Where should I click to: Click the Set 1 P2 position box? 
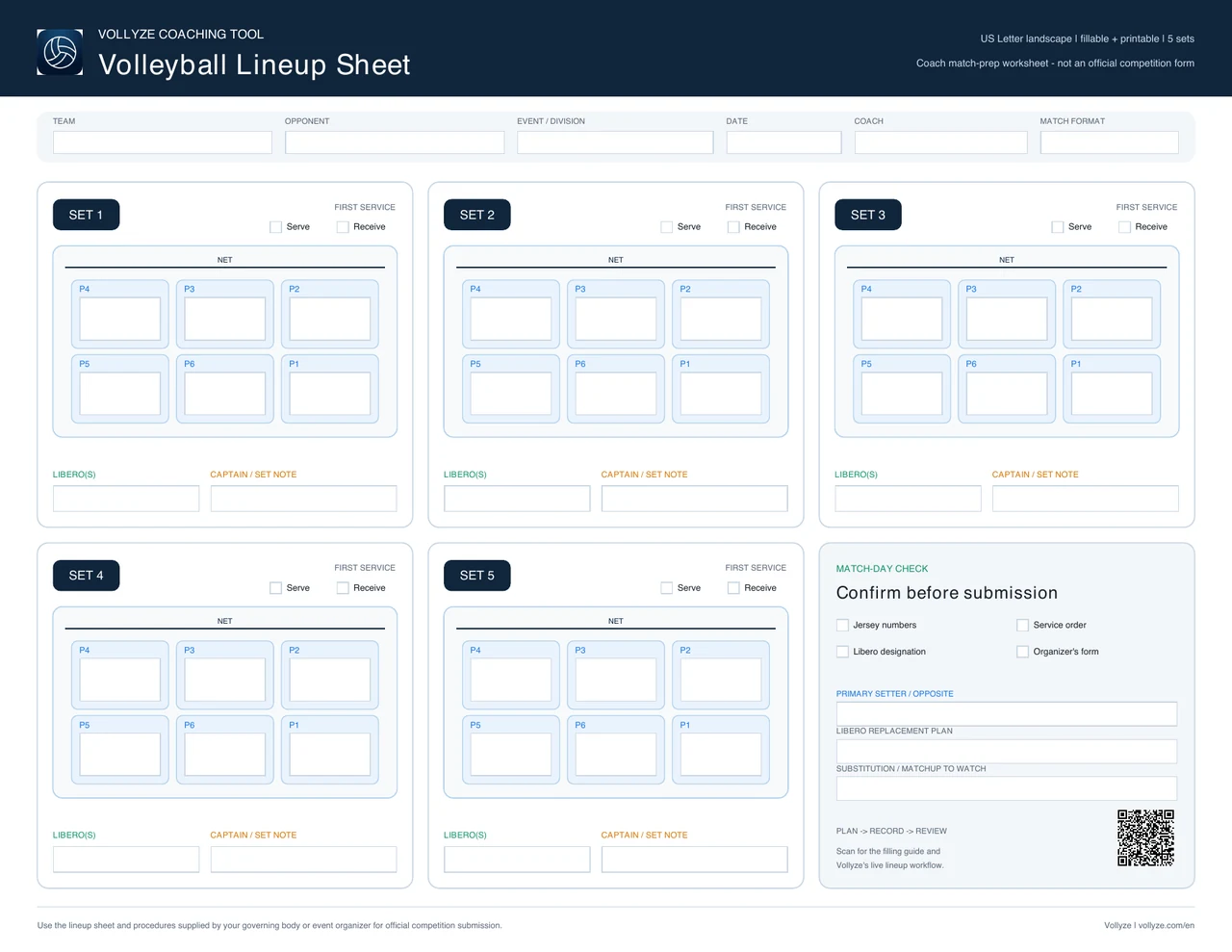click(330, 319)
